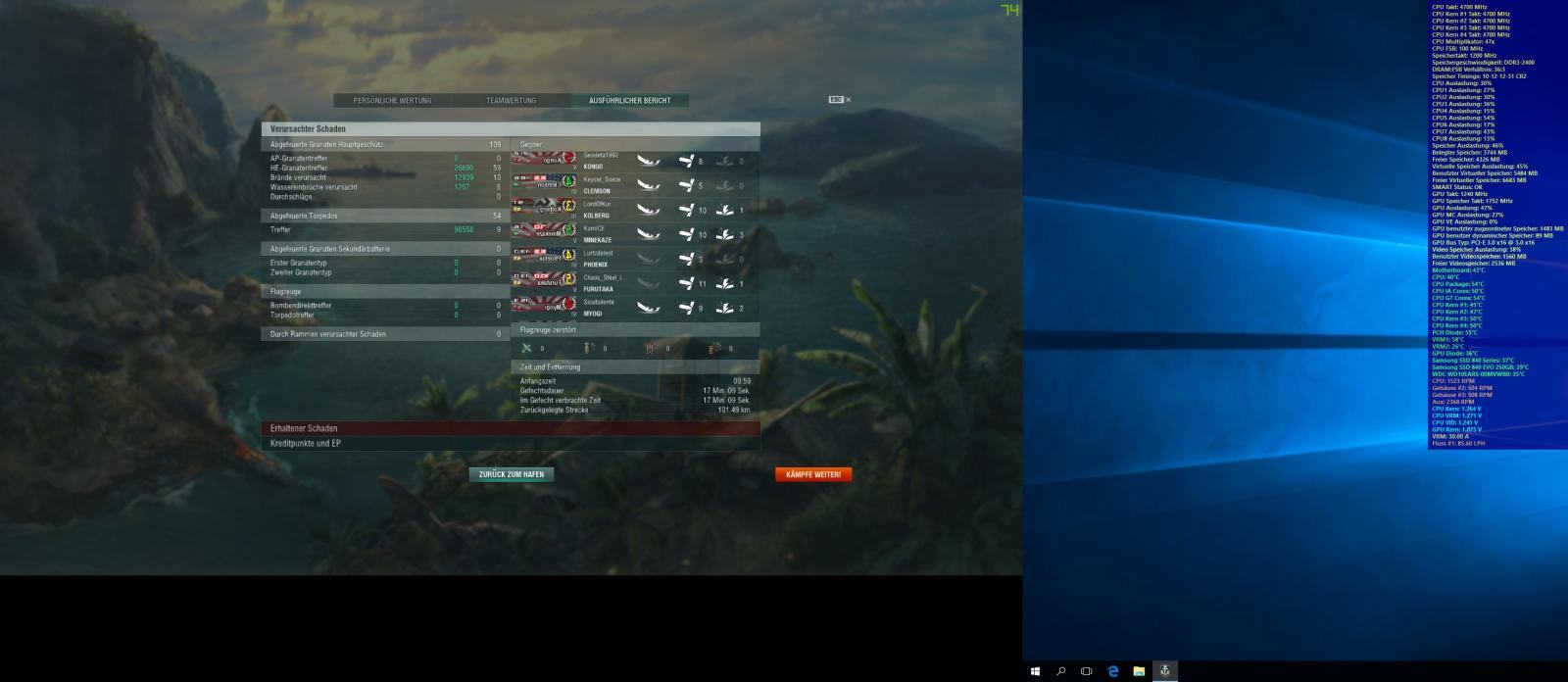Click the KONGO row shell hits icon
This screenshot has height=682, width=1568.
[686, 161]
